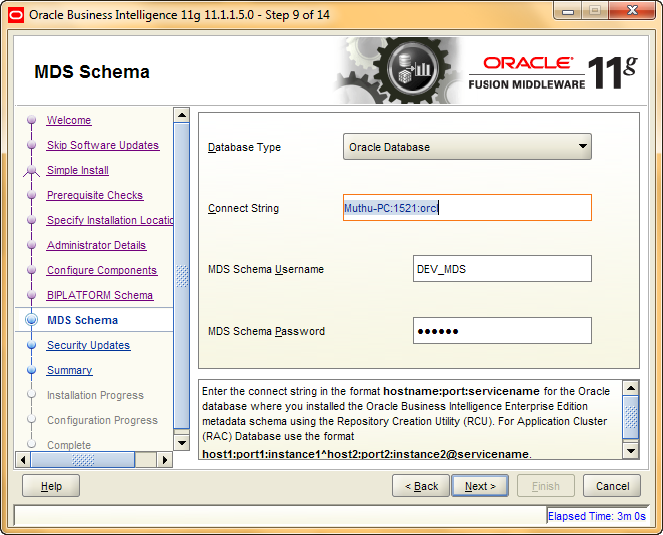663x535 pixels.
Task: Click the Elapsed Time status text
Action: (x=597, y=516)
